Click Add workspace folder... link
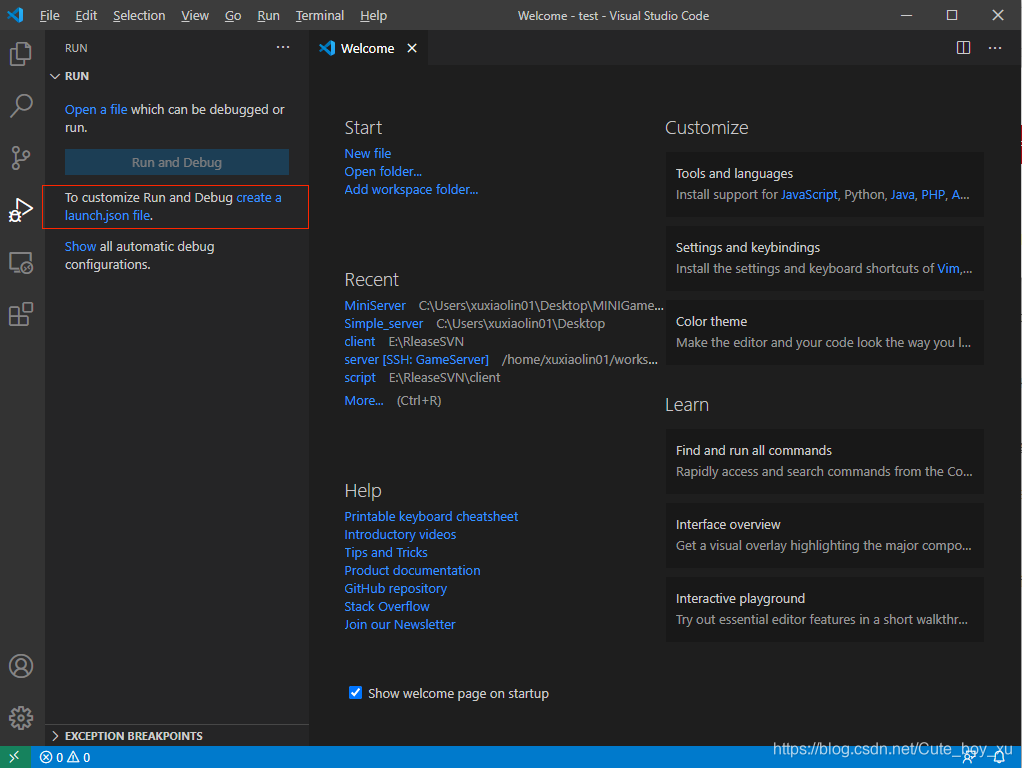 411,189
